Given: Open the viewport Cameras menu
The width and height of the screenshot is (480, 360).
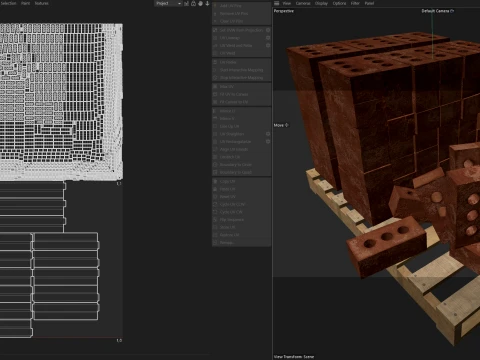Looking at the screenshot, I should 303,3.
